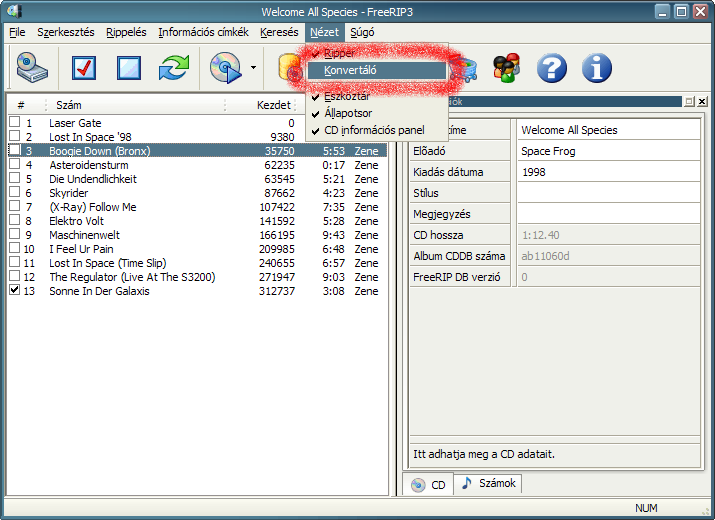Screen dimensions: 715x520
Task: Select all tracks with red checkmark icon
Action: pyautogui.click(x=84, y=68)
